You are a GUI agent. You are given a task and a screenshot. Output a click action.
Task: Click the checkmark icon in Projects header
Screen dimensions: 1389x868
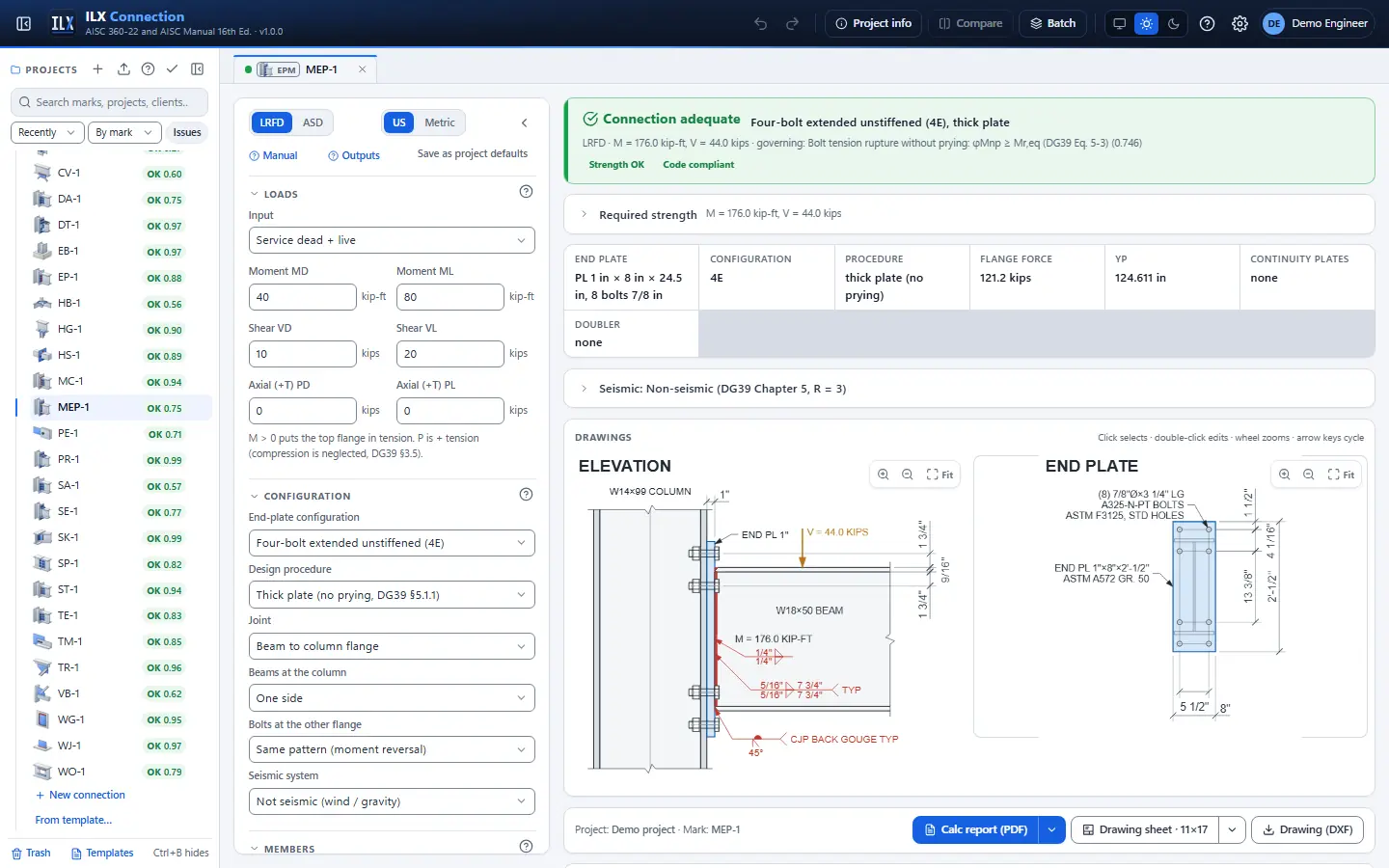tap(172, 69)
